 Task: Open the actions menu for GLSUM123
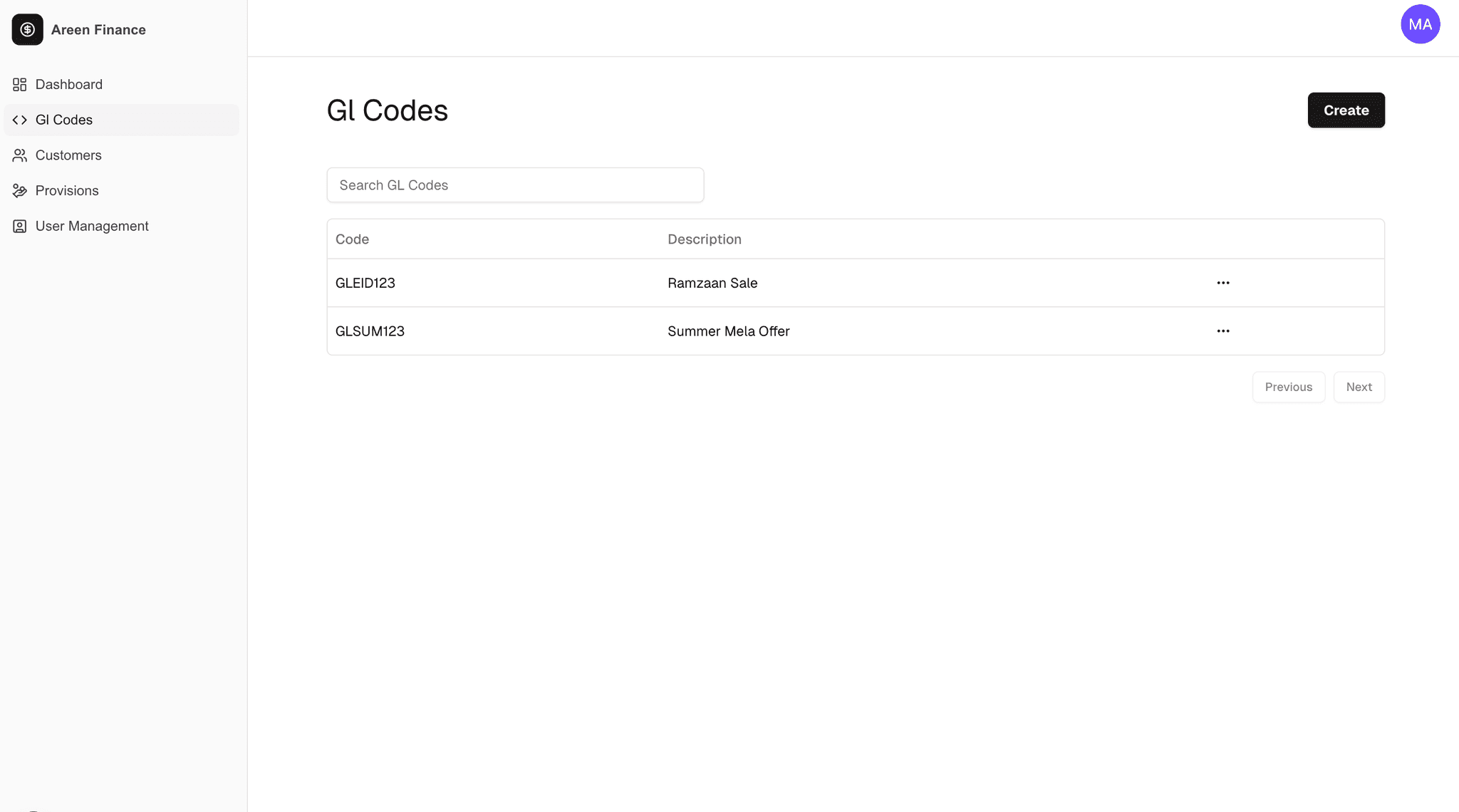tap(1223, 330)
